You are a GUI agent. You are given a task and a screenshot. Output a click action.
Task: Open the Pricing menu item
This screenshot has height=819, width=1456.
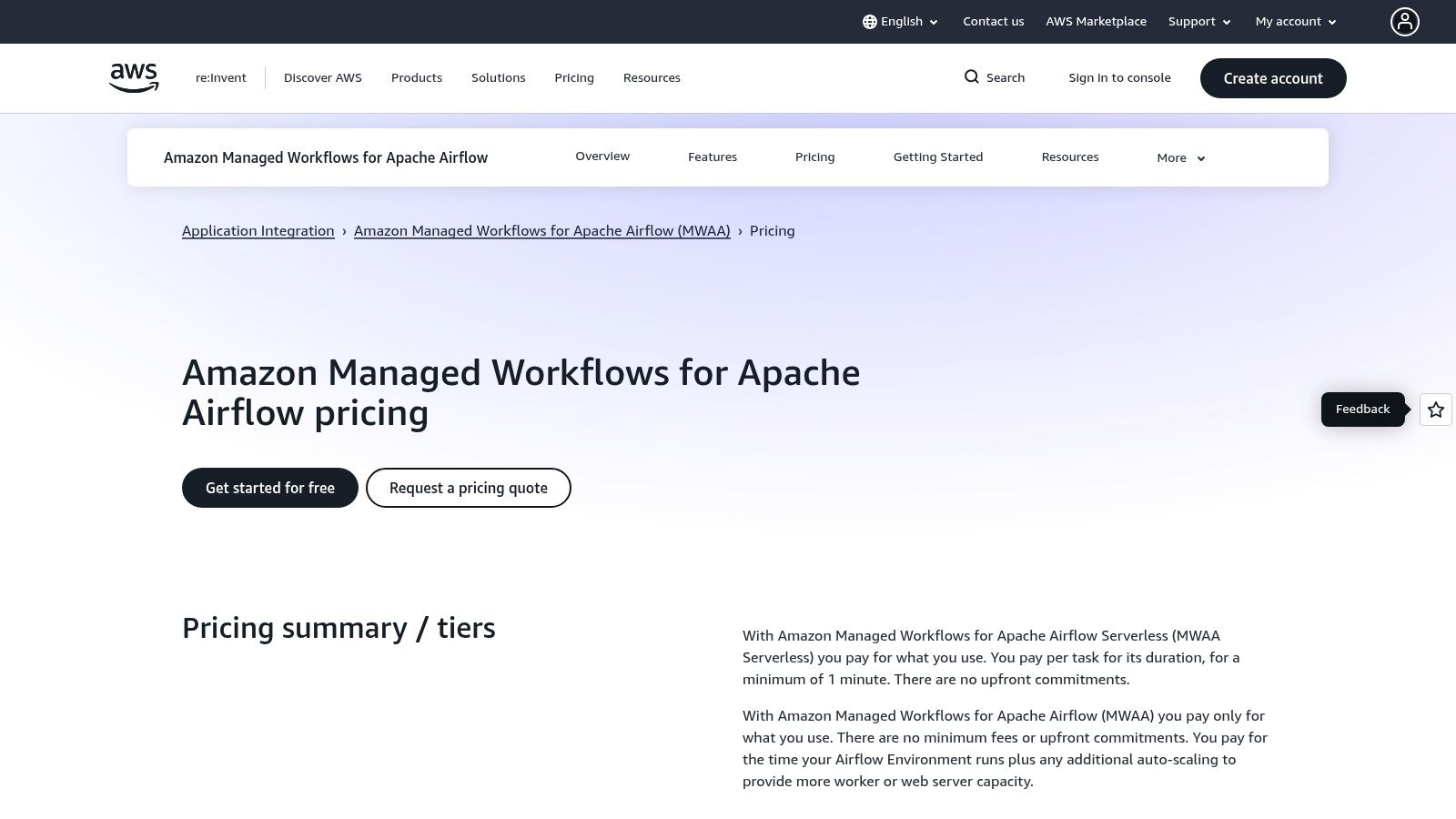[814, 157]
